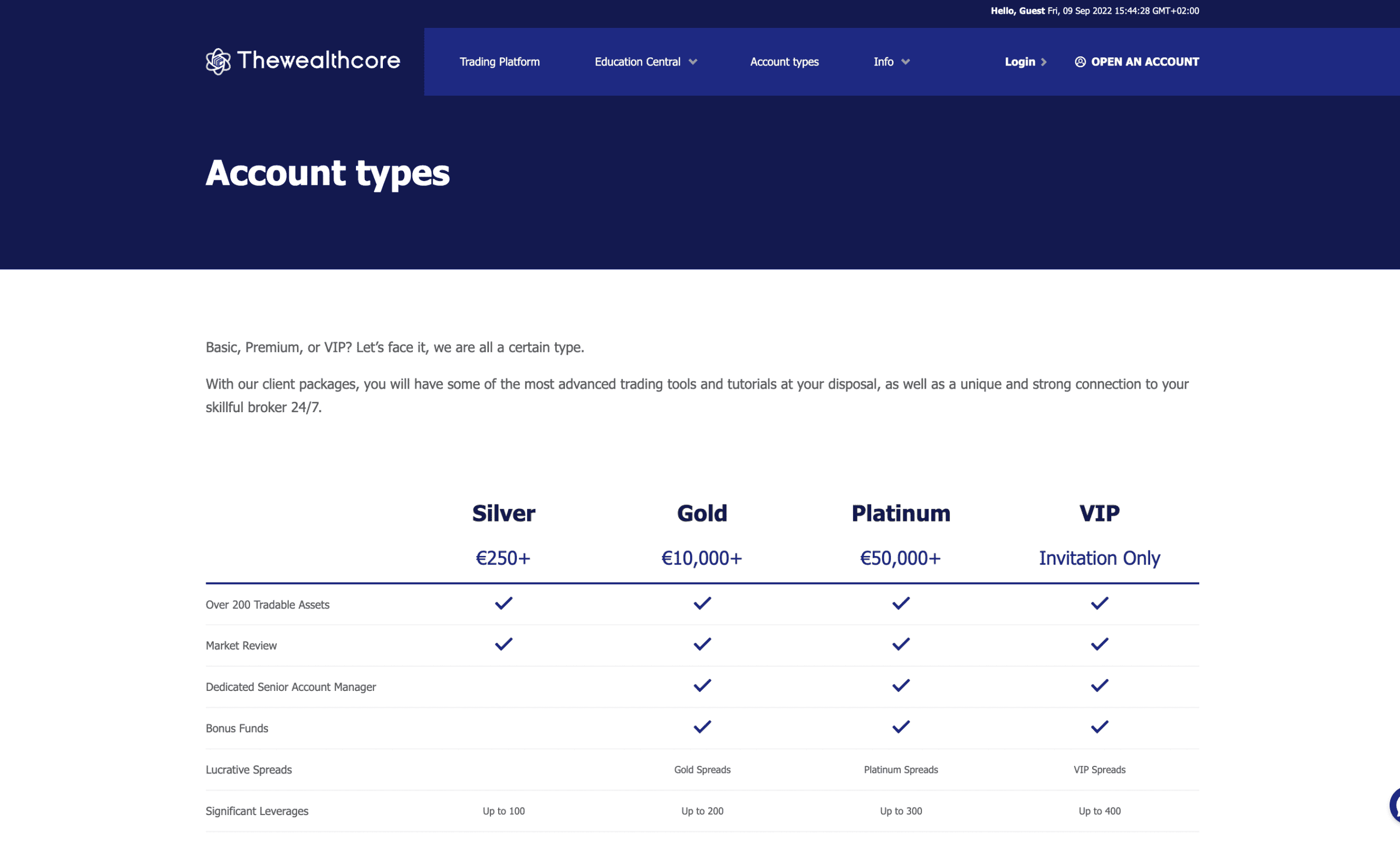The height and width of the screenshot is (844, 1400).
Task: Click the user icon beside Open an Account
Action: pyautogui.click(x=1080, y=62)
